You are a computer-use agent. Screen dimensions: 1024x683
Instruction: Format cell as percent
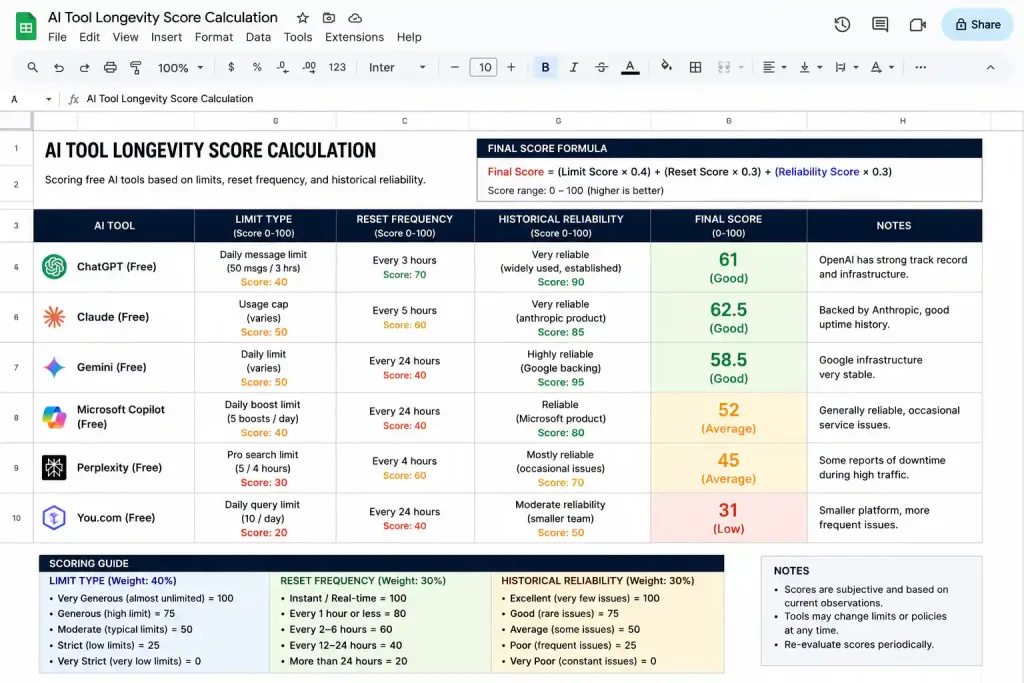tap(257, 67)
